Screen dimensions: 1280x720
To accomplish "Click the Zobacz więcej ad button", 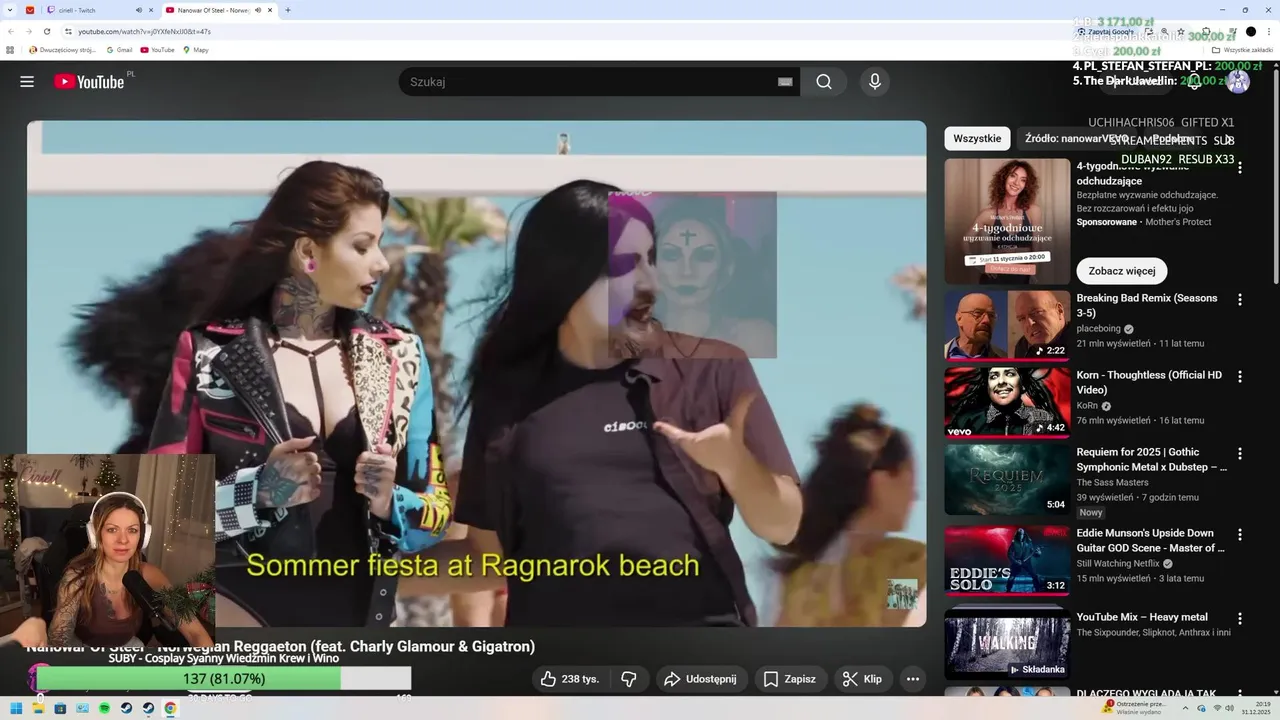I will [1122, 271].
